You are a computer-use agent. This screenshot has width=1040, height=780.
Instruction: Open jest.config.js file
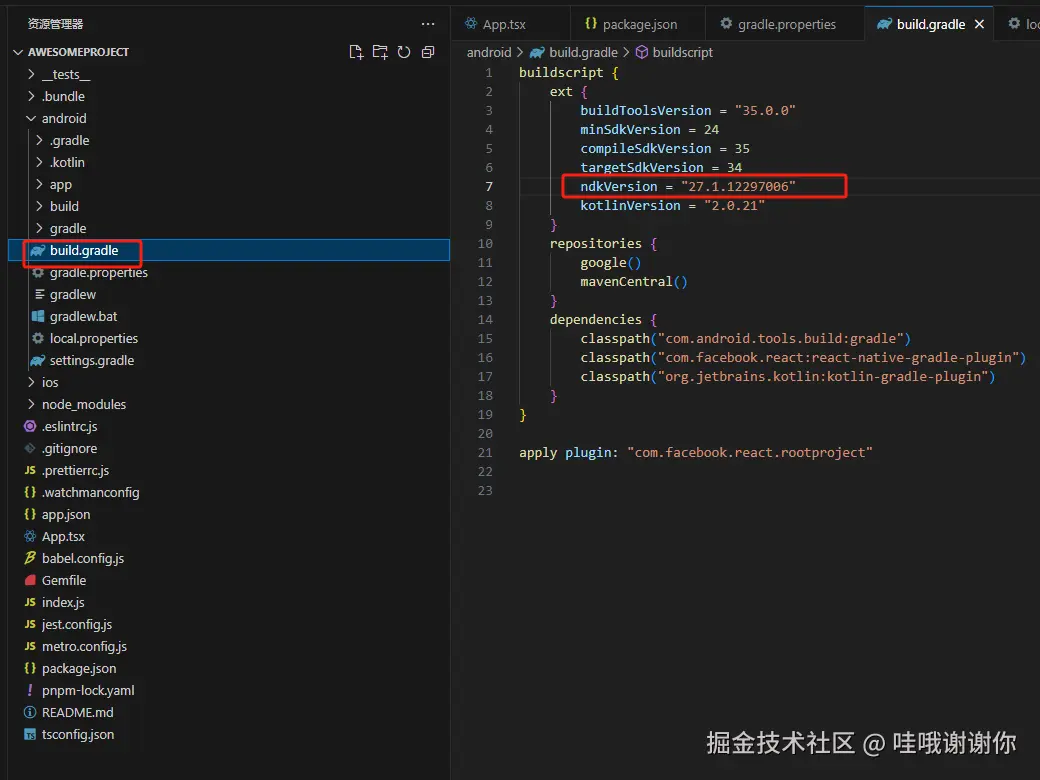pyautogui.click(x=229, y=625)
